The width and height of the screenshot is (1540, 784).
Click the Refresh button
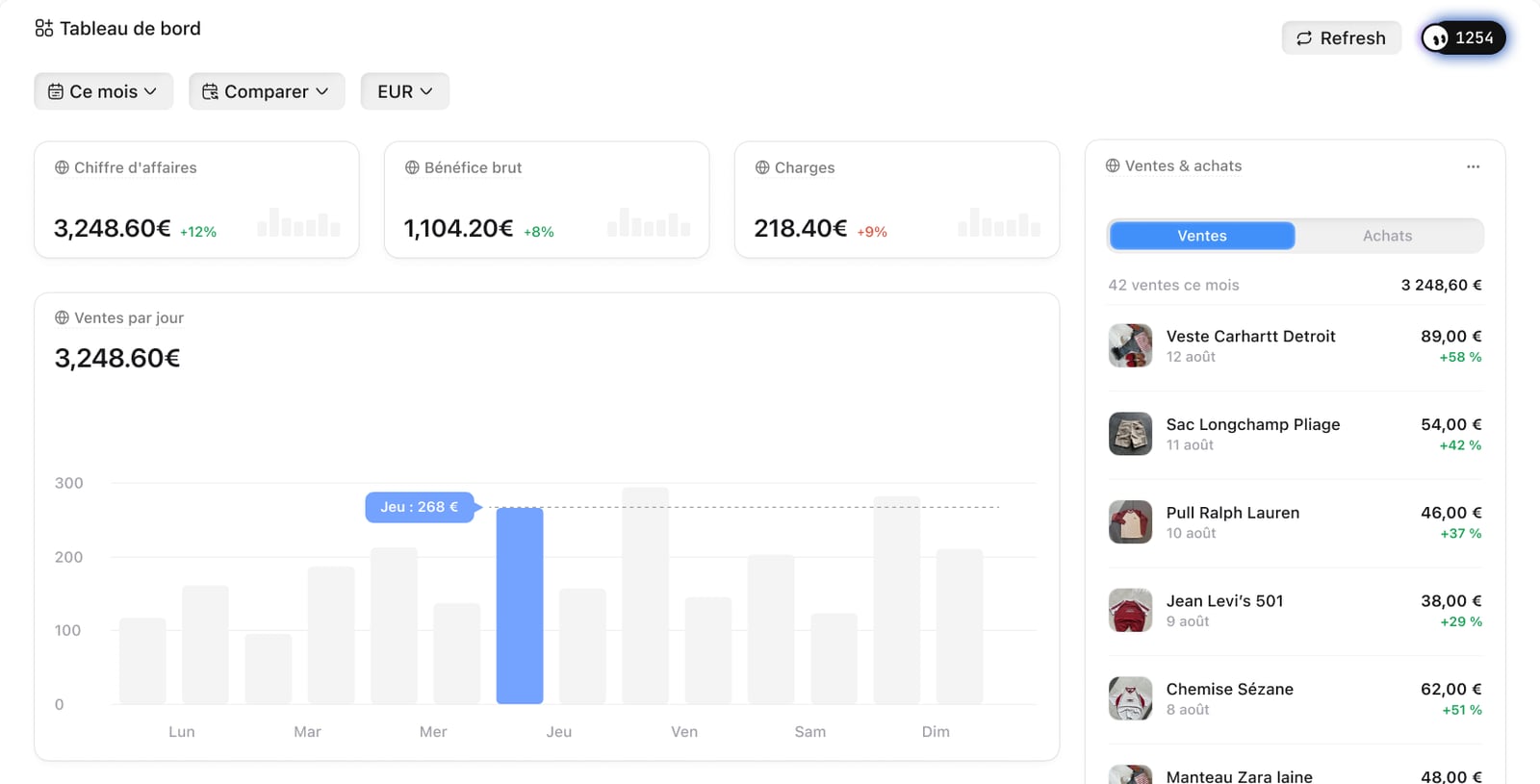(1342, 38)
